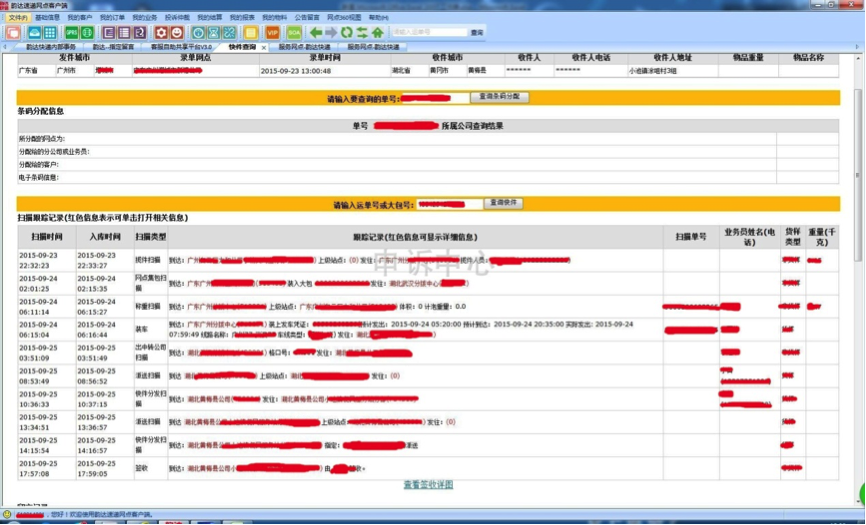The image size is (866, 525).
Task: Click the green SOA icon
Action: [x=294, y=33]
